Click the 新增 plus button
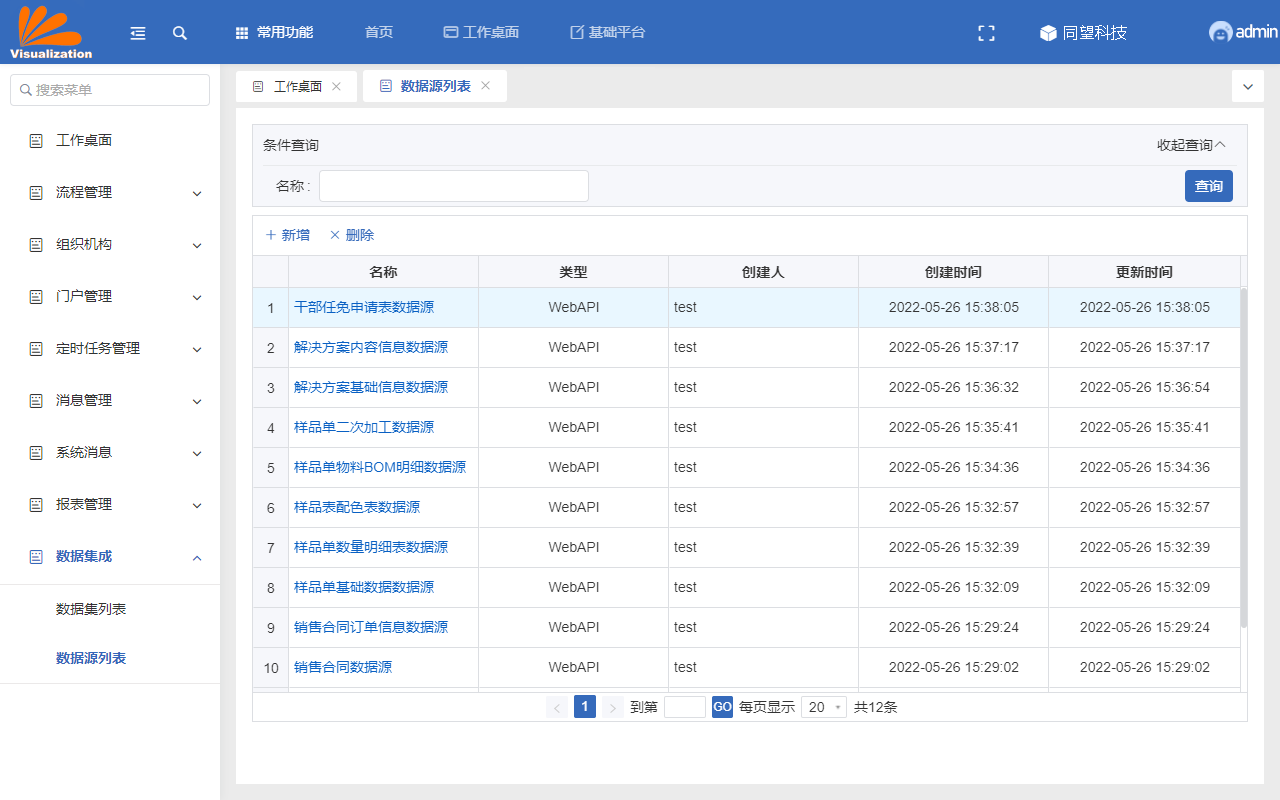Viewport: 1280px width, 800px height. pos(287,235)
